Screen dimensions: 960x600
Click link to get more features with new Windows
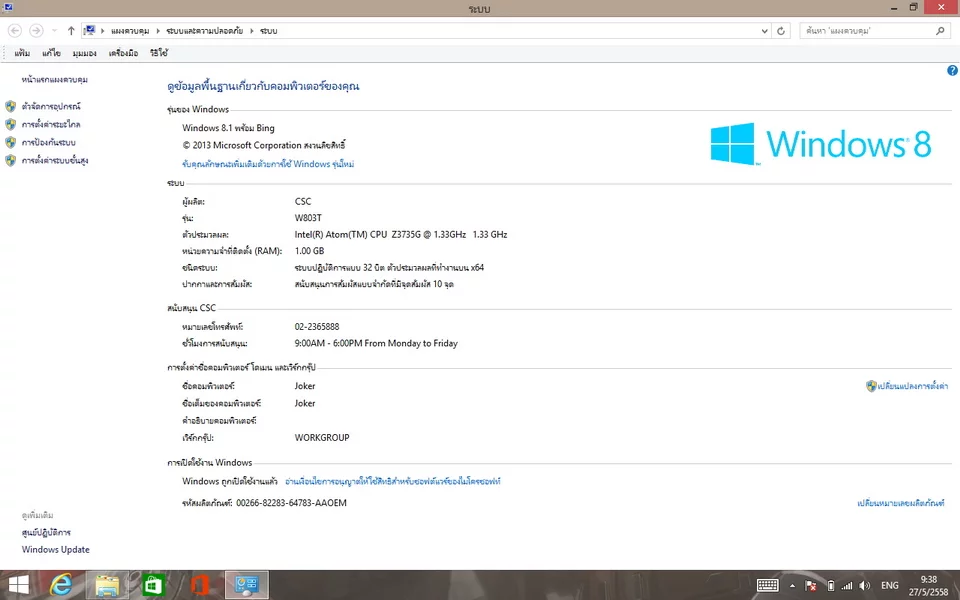tap(268, 164)
